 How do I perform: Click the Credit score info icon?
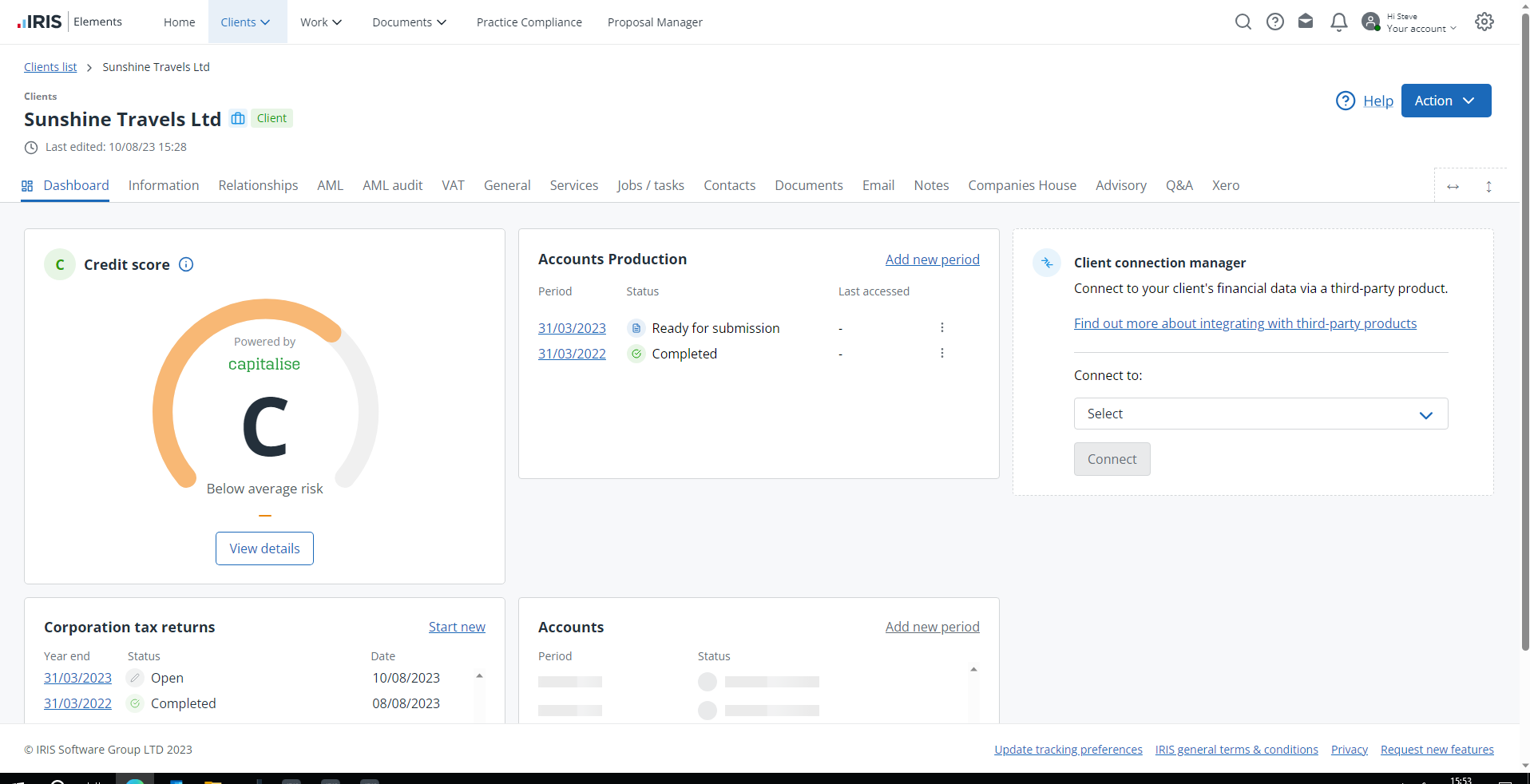[x=186, y=265]
